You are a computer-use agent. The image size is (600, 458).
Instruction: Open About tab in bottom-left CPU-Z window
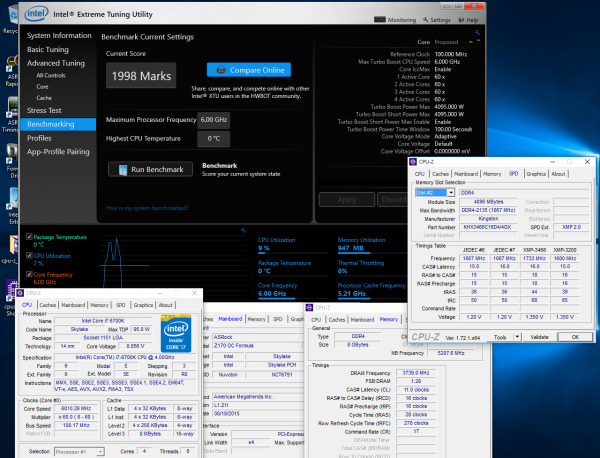pos(165,305)
